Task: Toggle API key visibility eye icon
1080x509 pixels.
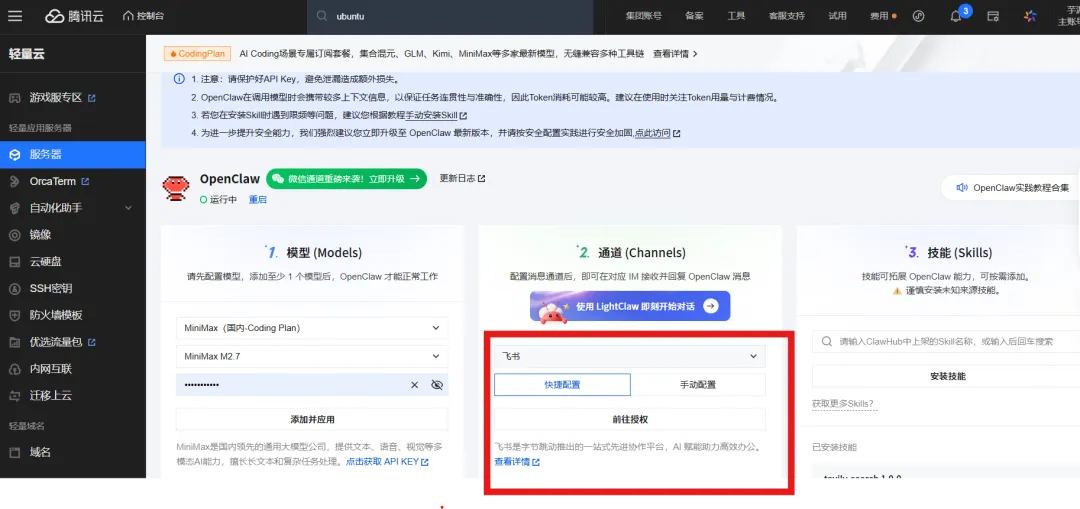Action: 437,384
